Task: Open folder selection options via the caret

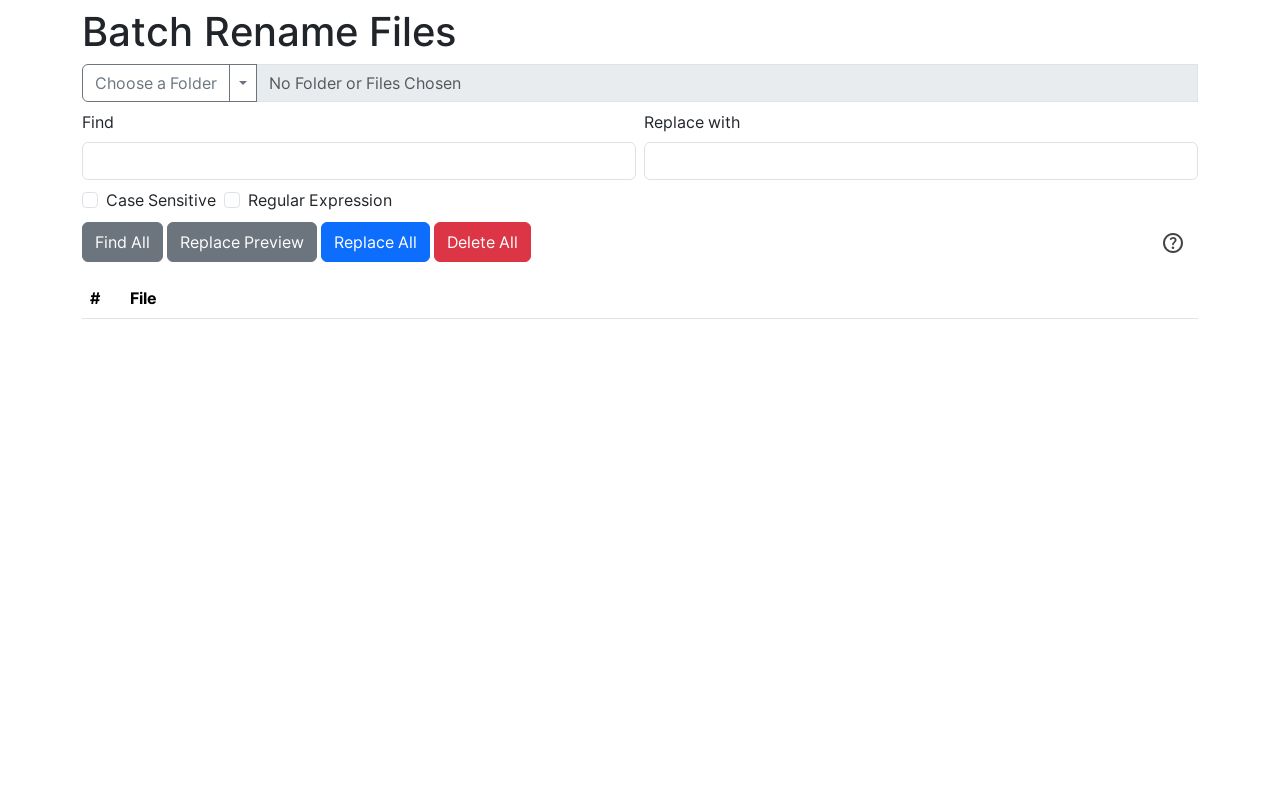Action: click(x=243, y=83)
